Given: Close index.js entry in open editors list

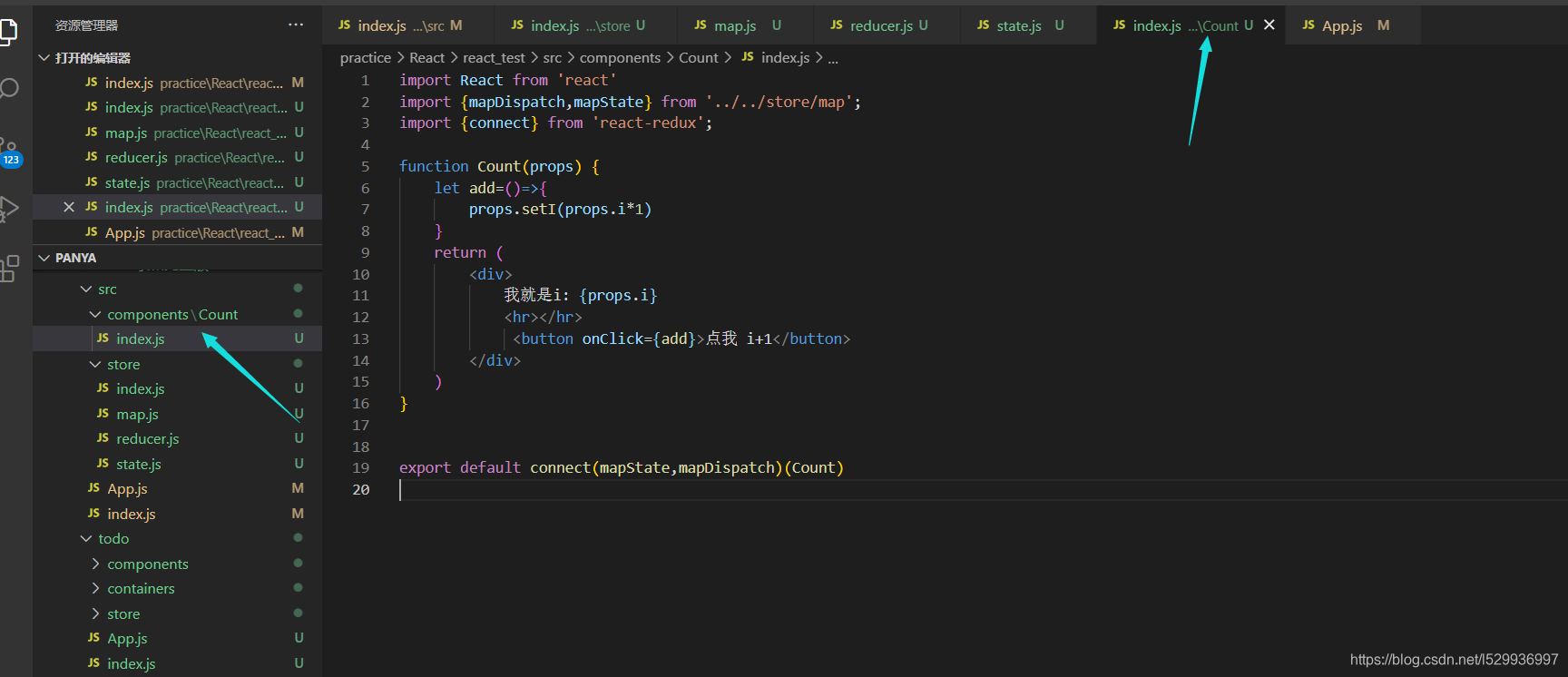Looking at the screenshot, I should (69, 207).
